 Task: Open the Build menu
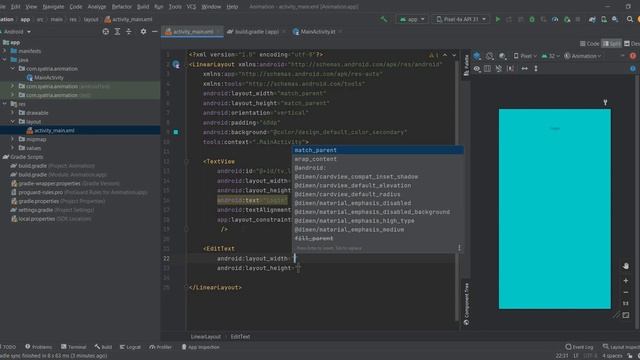tap(143, 7)
